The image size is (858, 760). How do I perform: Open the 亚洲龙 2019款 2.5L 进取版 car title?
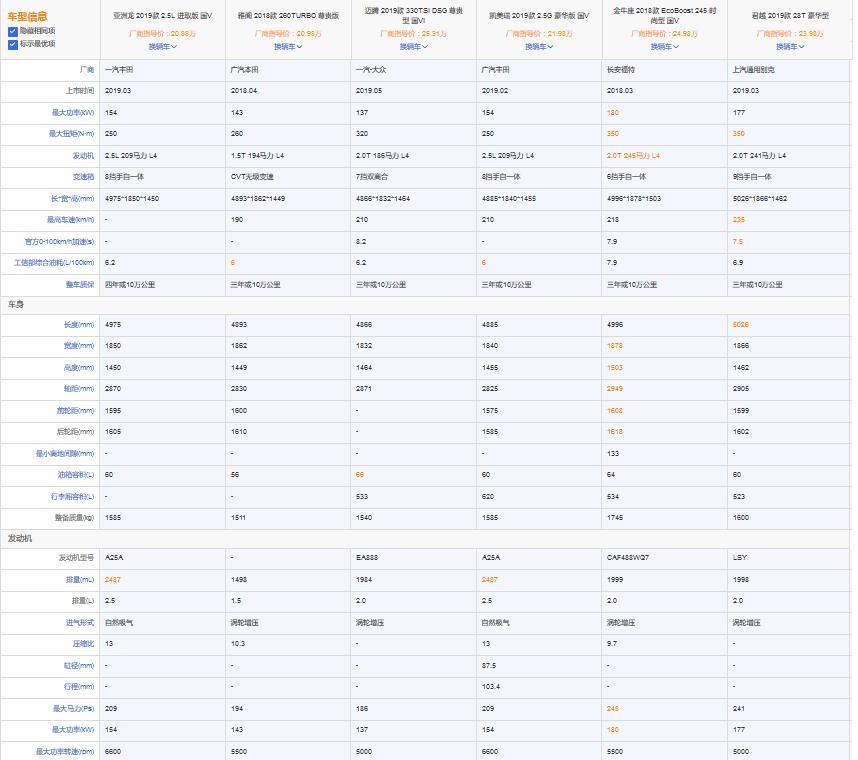pyautogui.click(x=163, y=16)
